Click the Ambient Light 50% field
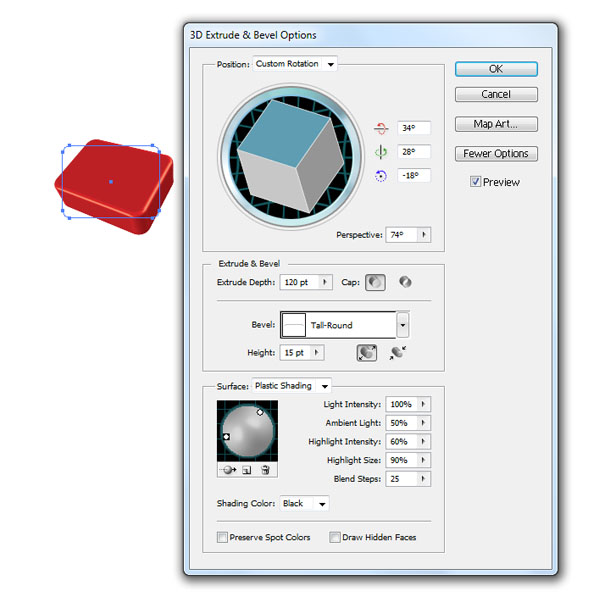The height and width of the screenshot is (600, 600). (x=401, y=423)
